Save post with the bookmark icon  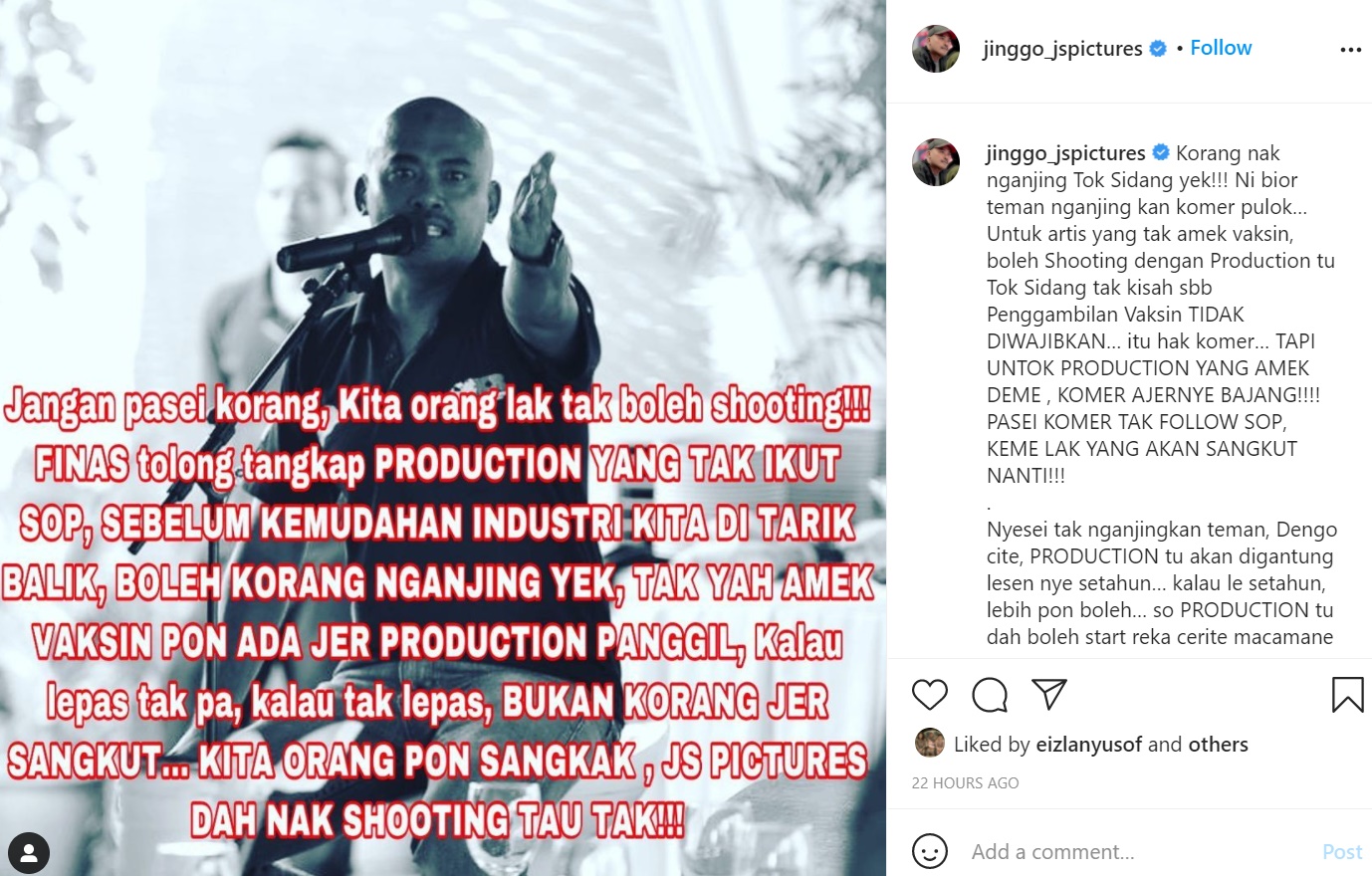(x=1347, y=695)
